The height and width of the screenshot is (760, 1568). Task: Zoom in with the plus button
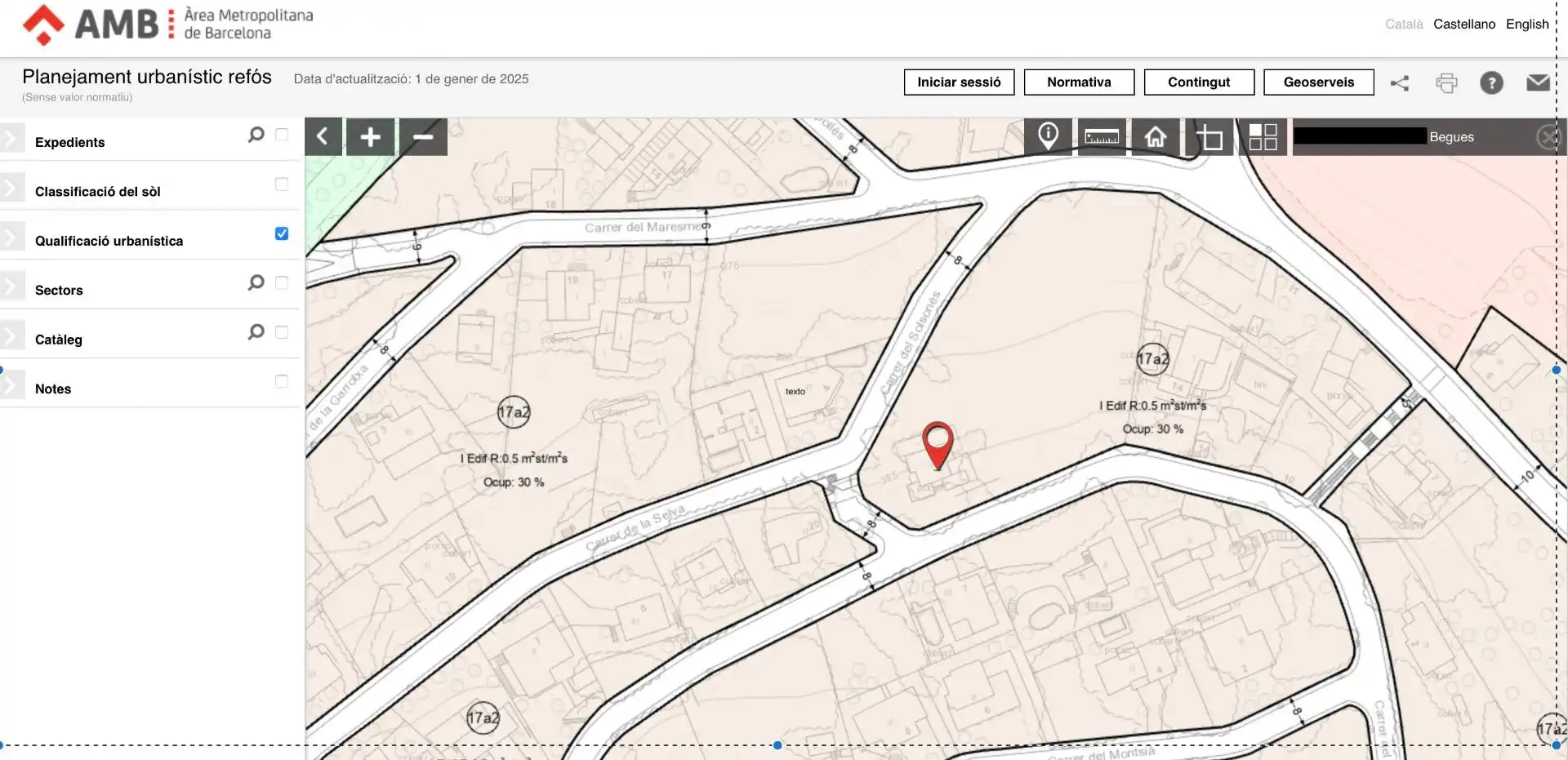[x=371, y=137]
